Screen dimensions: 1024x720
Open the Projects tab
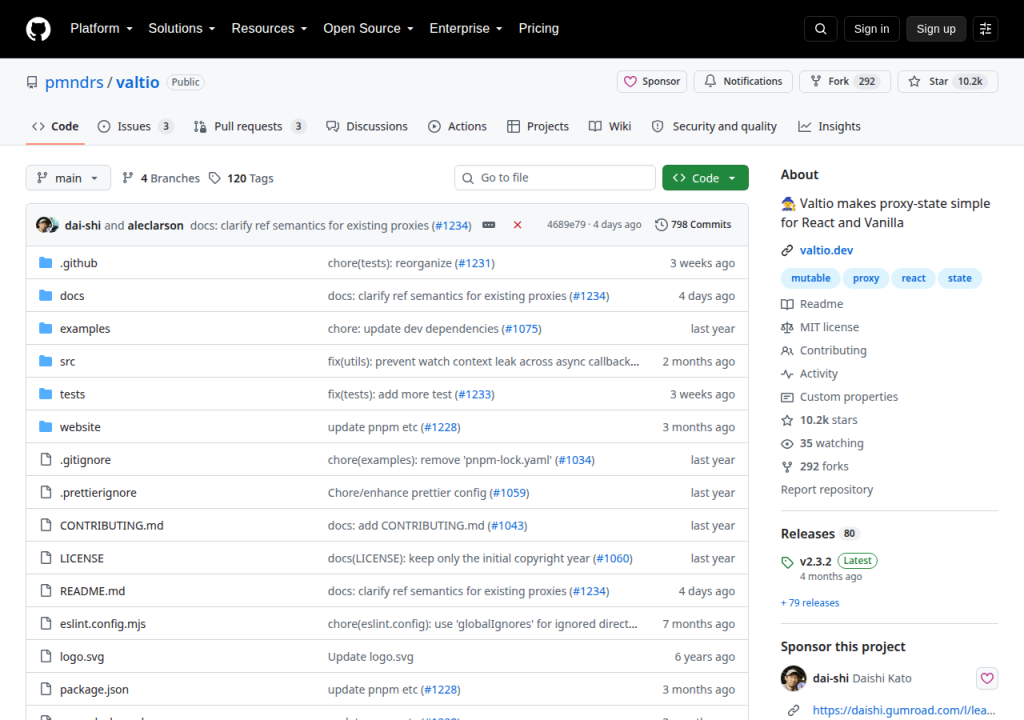[x=538, y=127]
